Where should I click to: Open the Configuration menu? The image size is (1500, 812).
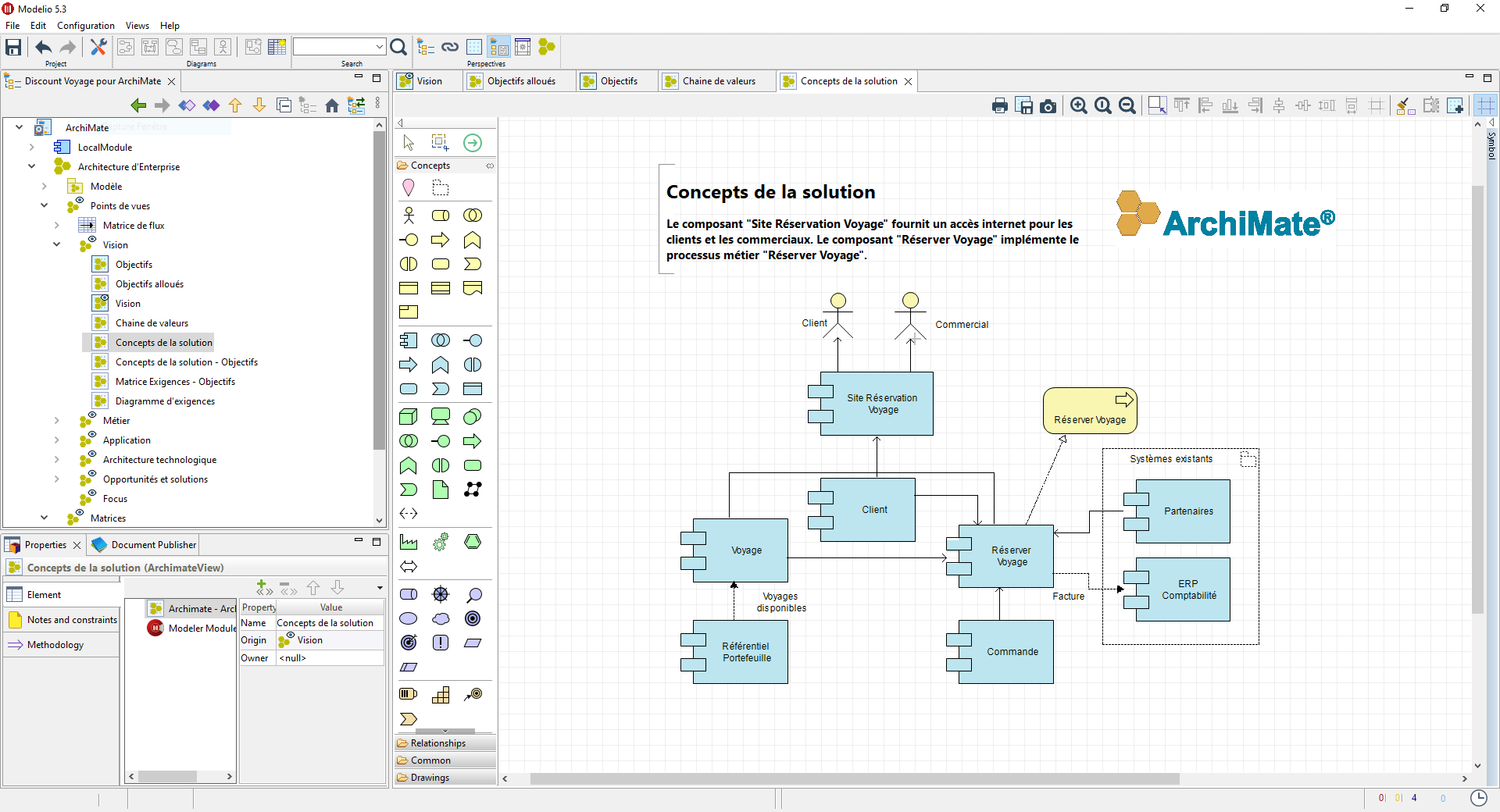pos(85,25)
